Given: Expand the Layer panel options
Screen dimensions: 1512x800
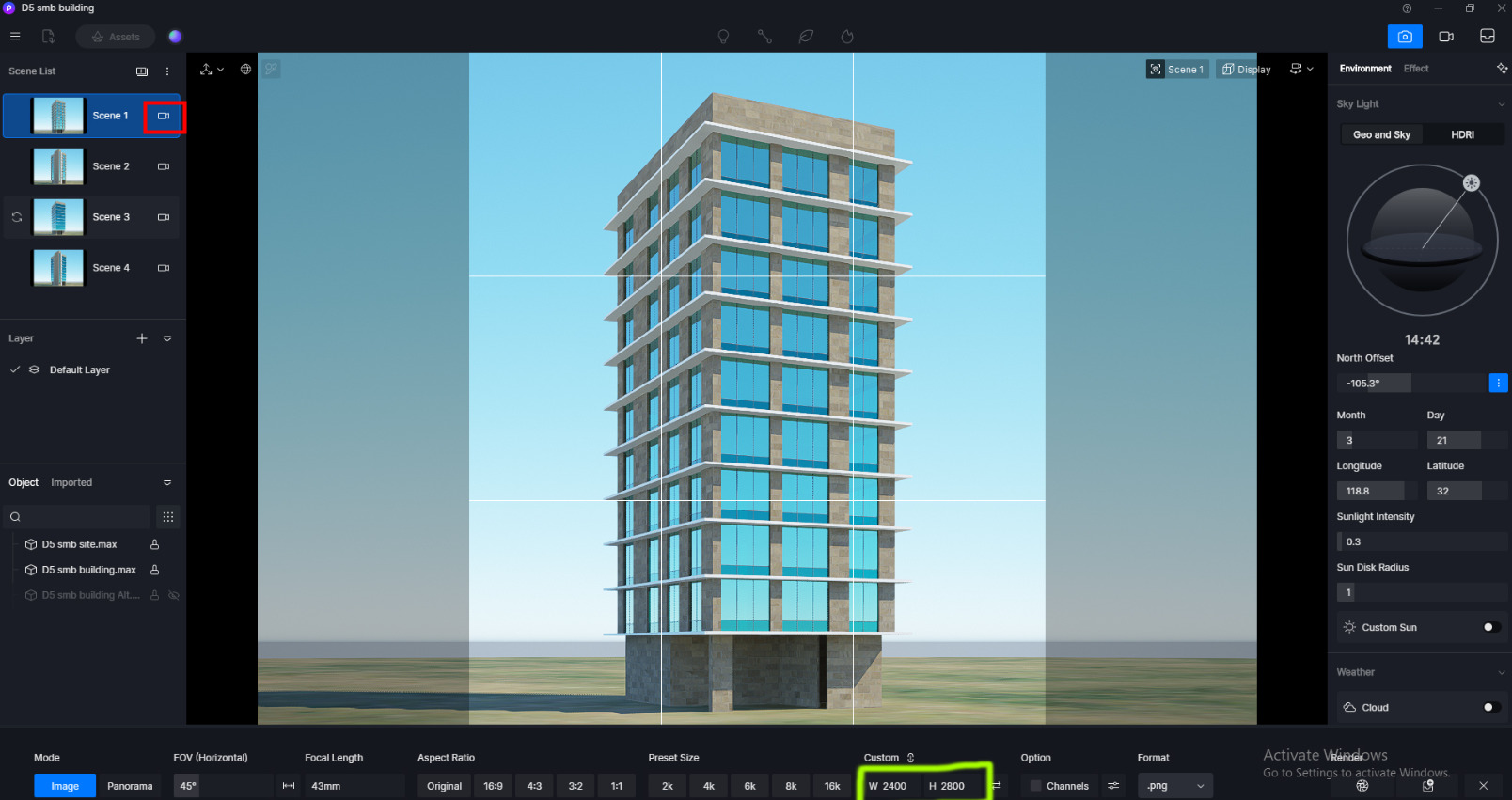Looking at the screenshot, I should pyautogui.click(x=167, y=338).
